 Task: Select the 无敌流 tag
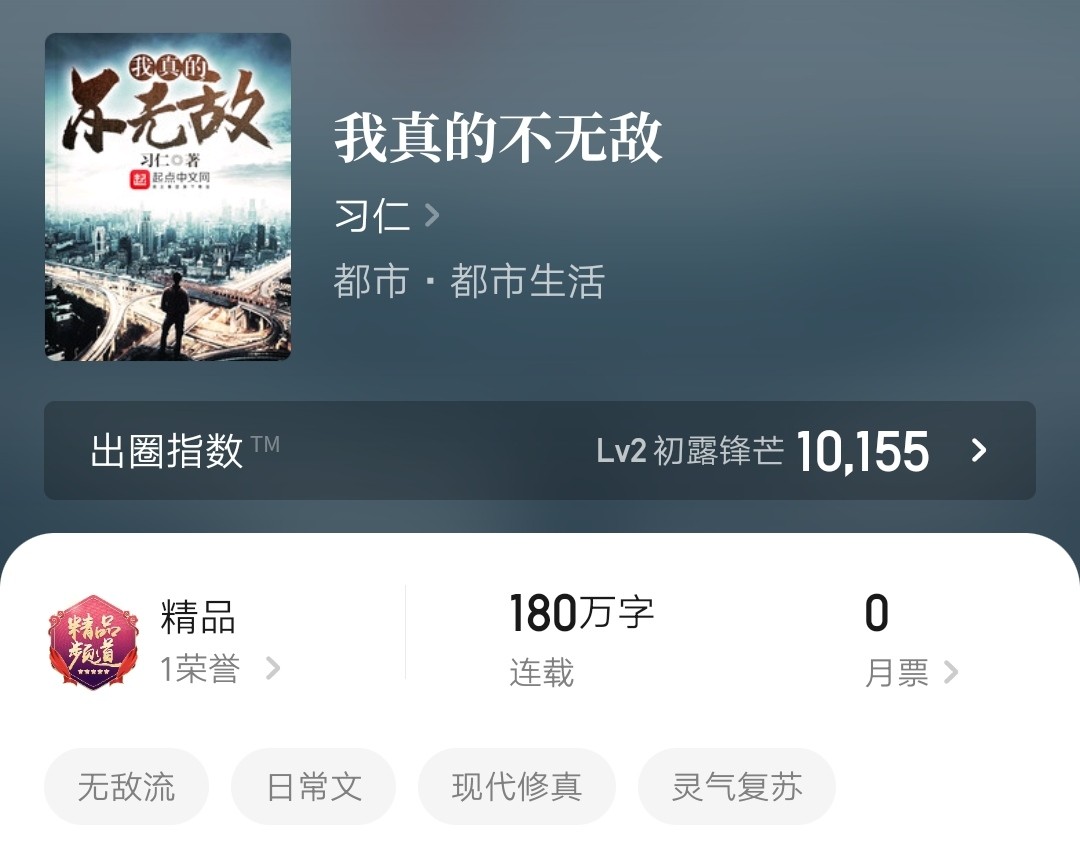(127, 787)
